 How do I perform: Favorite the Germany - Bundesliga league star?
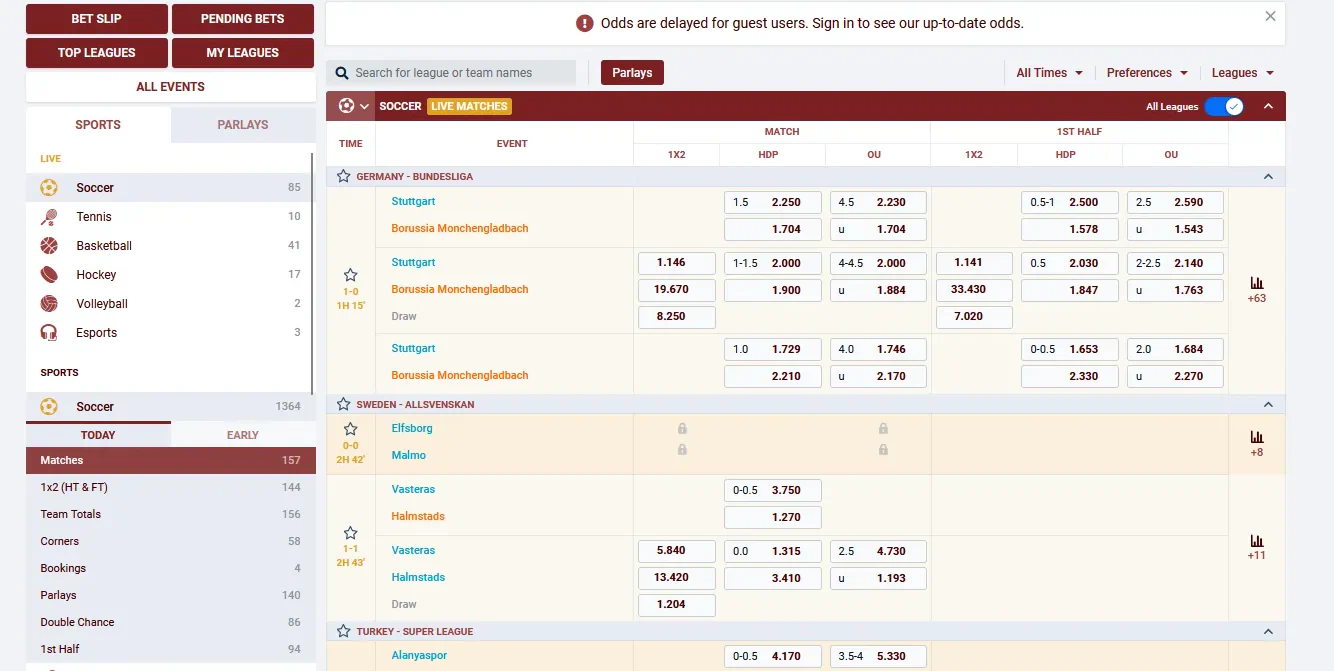click(344, 177)
